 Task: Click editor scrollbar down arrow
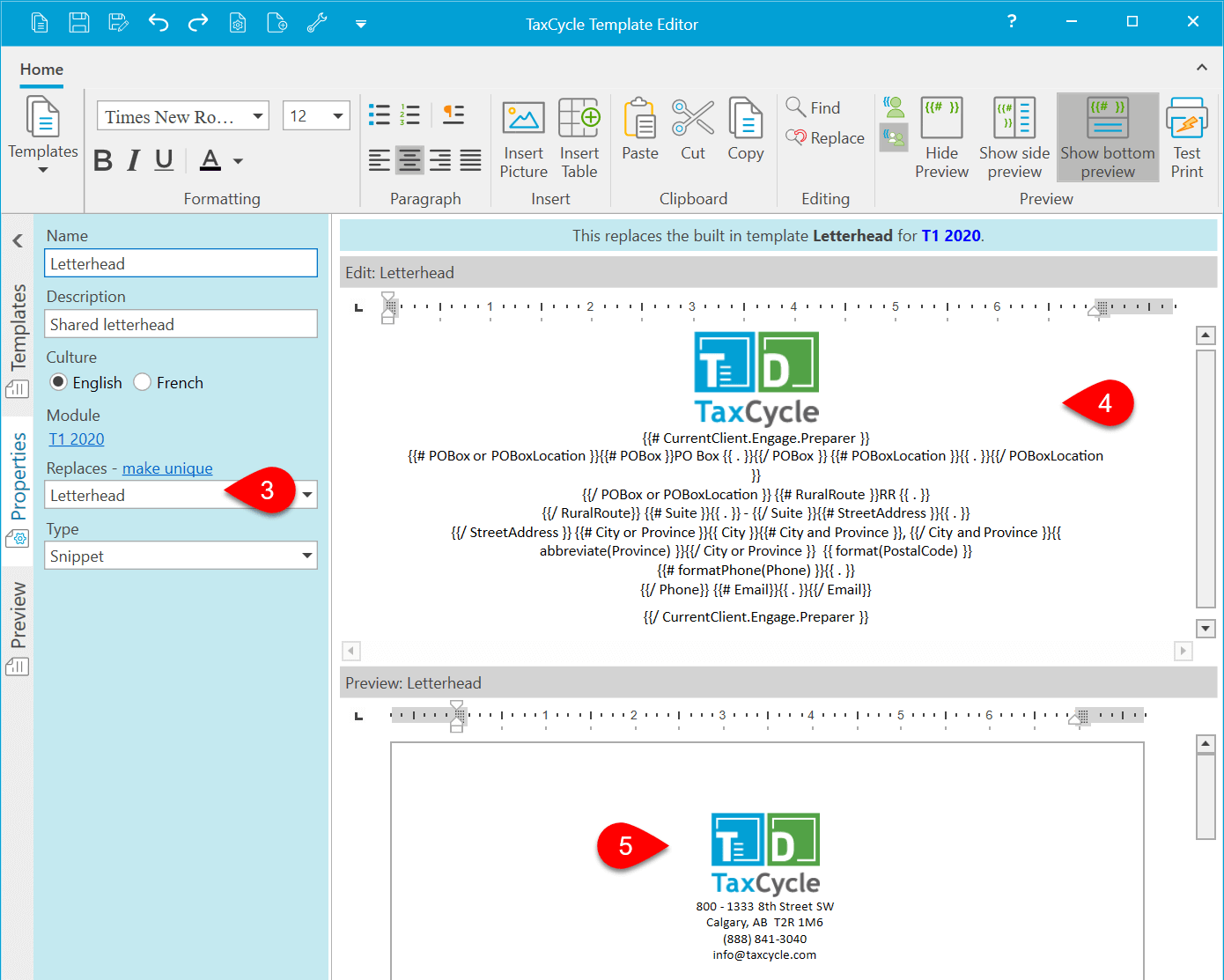pyautogui.click(x=1206, y=628)
